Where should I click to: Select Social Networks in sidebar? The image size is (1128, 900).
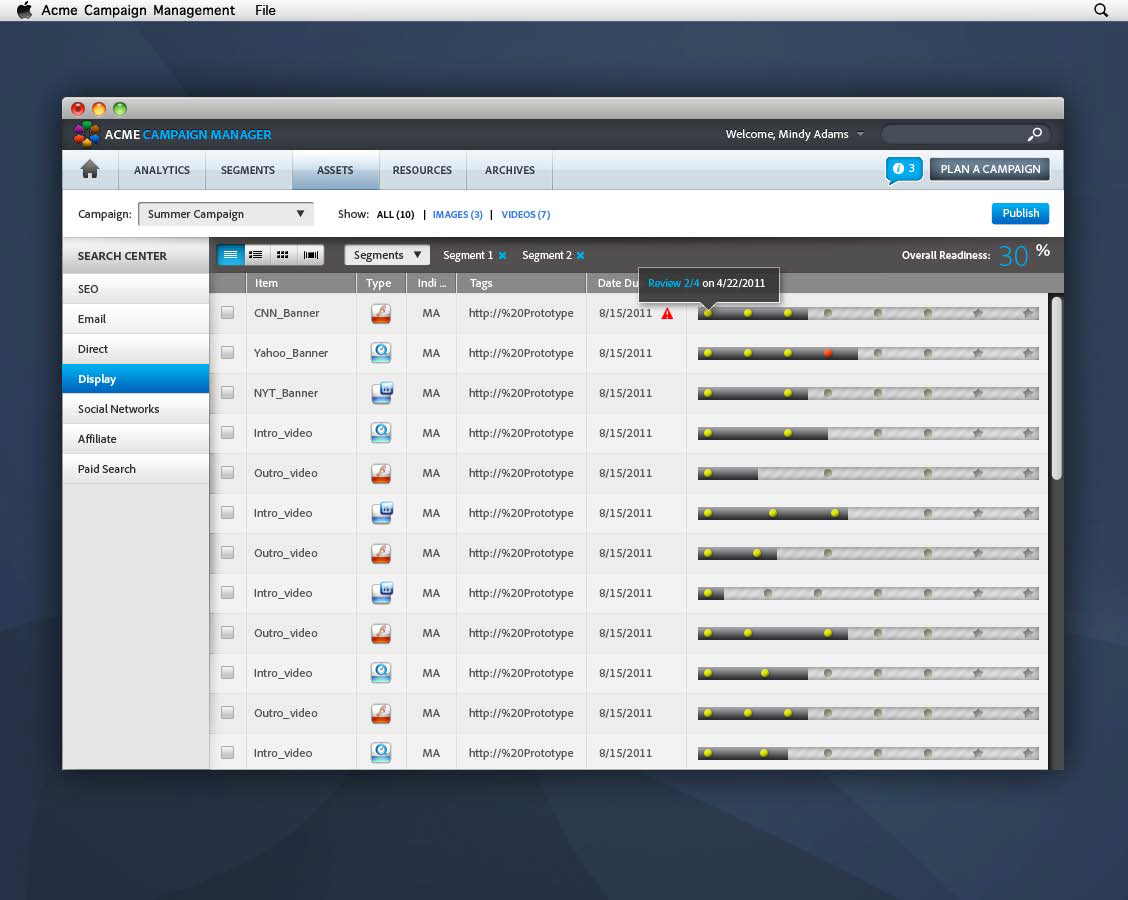tap(136, 409)
